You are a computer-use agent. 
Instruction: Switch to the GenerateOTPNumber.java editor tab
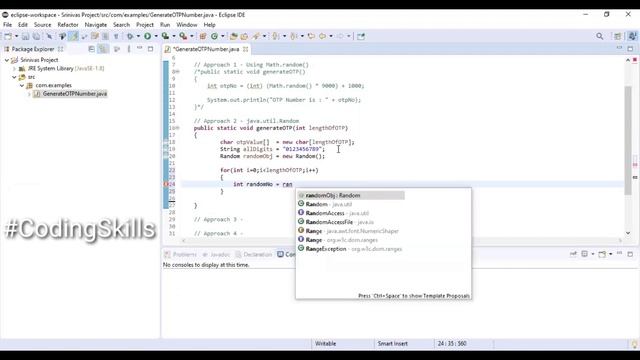[x=206, y=49]
